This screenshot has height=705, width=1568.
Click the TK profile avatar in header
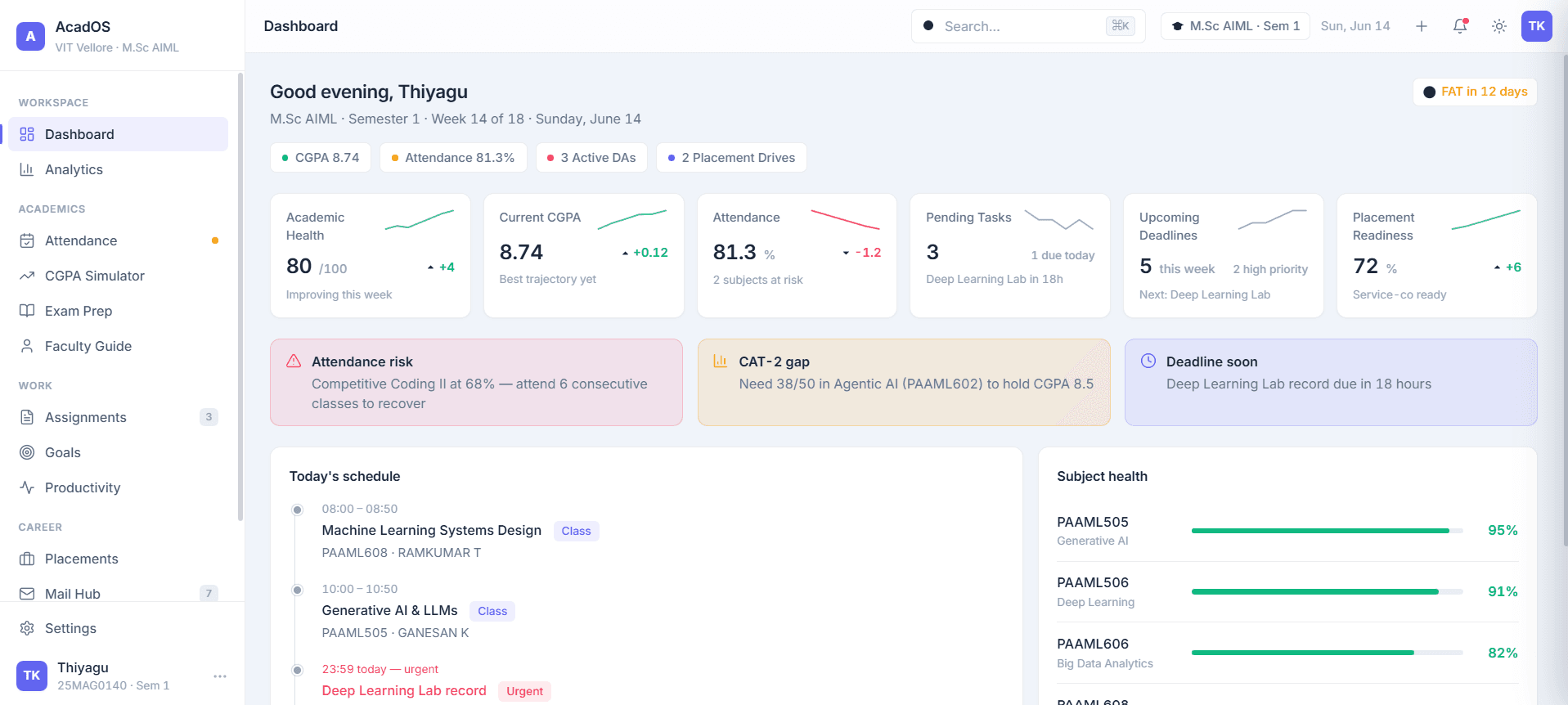click(1537, 26)
